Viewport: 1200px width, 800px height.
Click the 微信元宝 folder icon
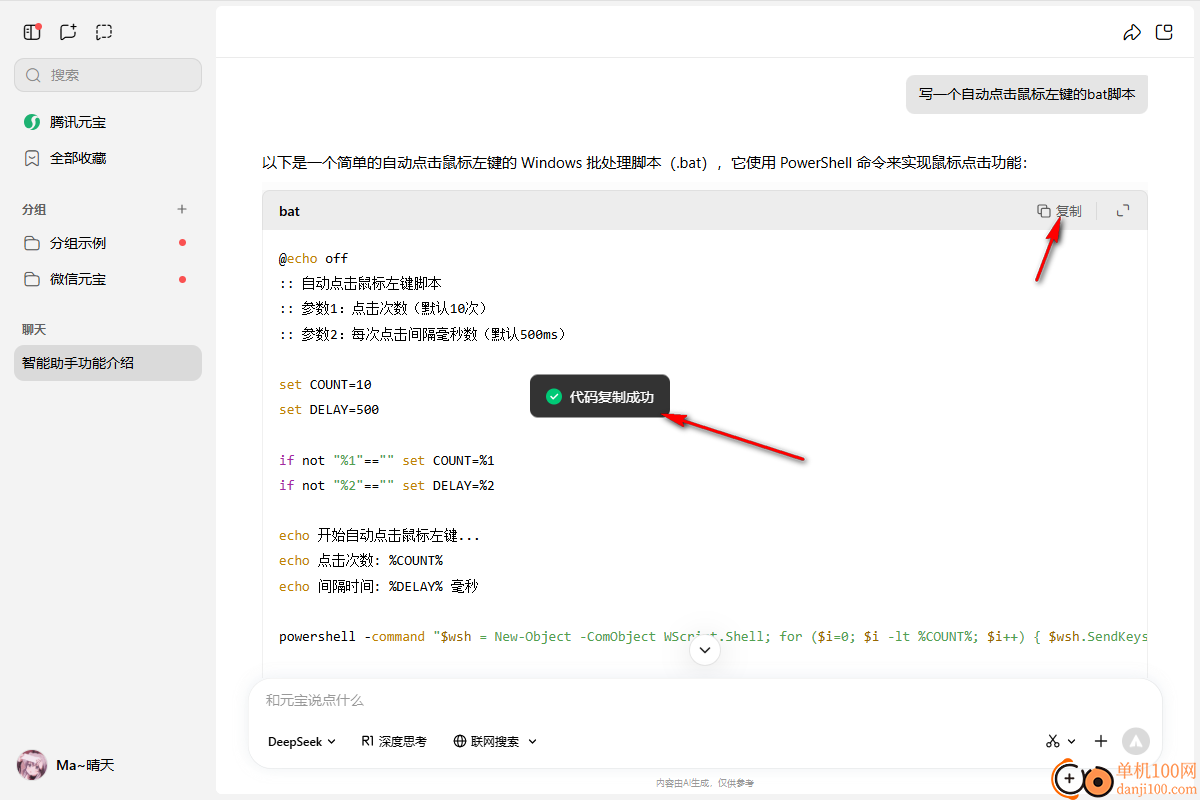(x=32, y=279)
